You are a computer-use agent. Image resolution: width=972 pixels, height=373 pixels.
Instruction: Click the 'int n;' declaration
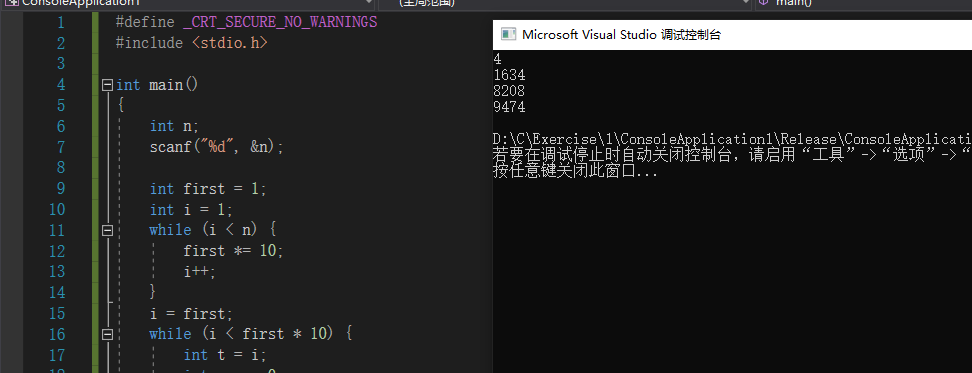tap(174, 126)
